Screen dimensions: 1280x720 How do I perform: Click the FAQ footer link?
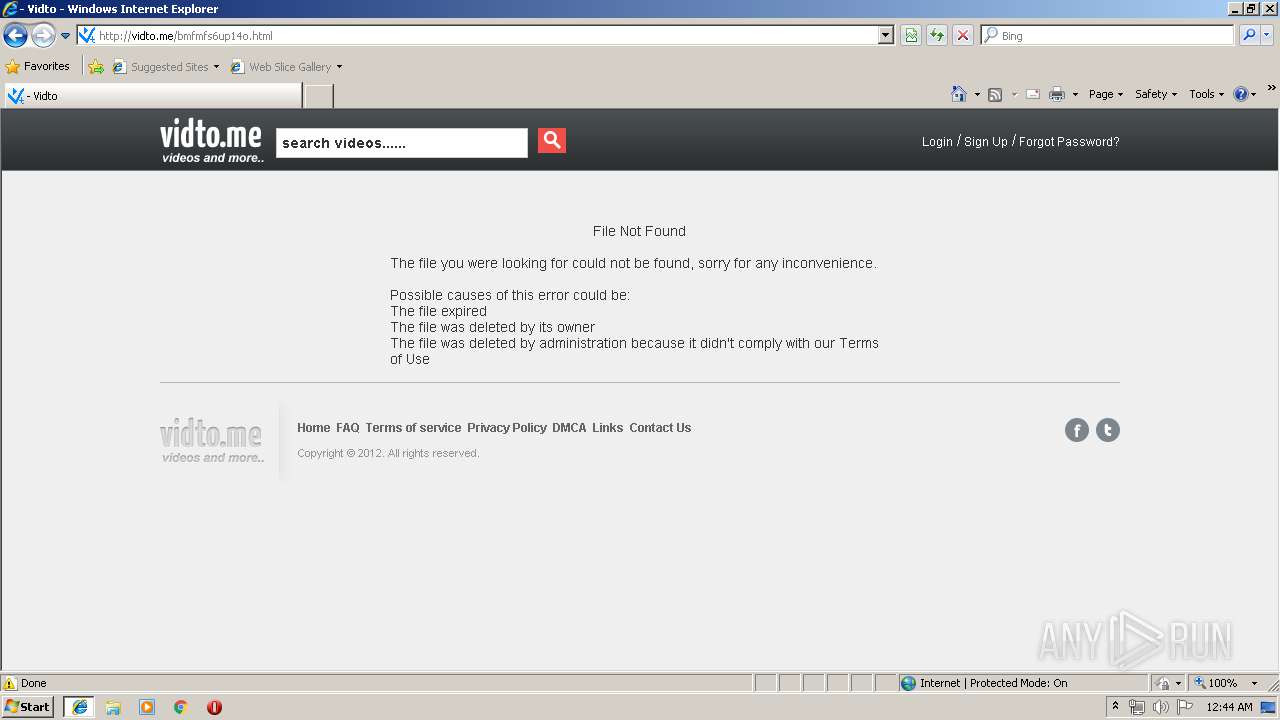pyautogui.click(x=348, y=428)
